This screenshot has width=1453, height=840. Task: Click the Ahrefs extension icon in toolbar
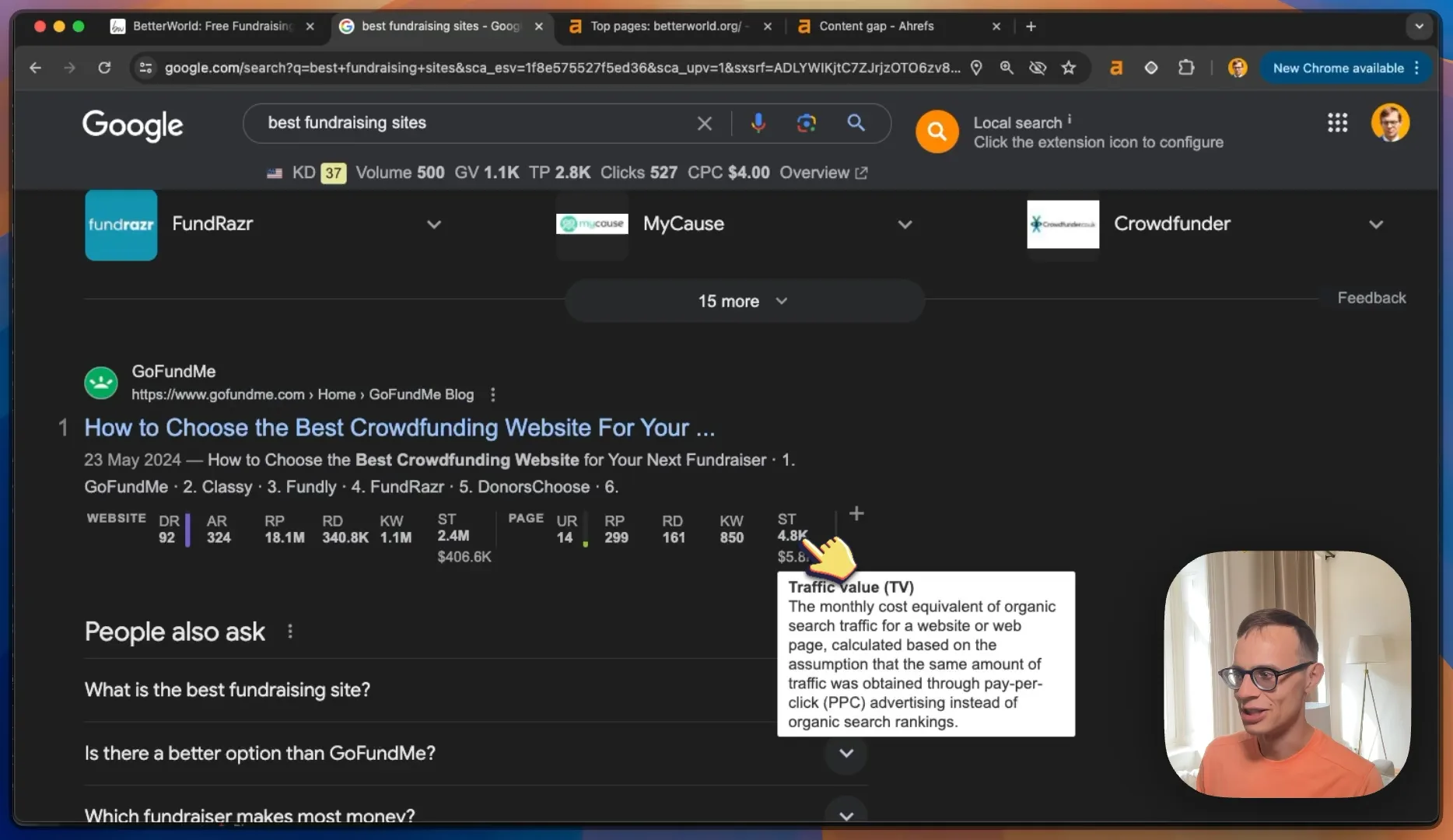coord(1116,68)
